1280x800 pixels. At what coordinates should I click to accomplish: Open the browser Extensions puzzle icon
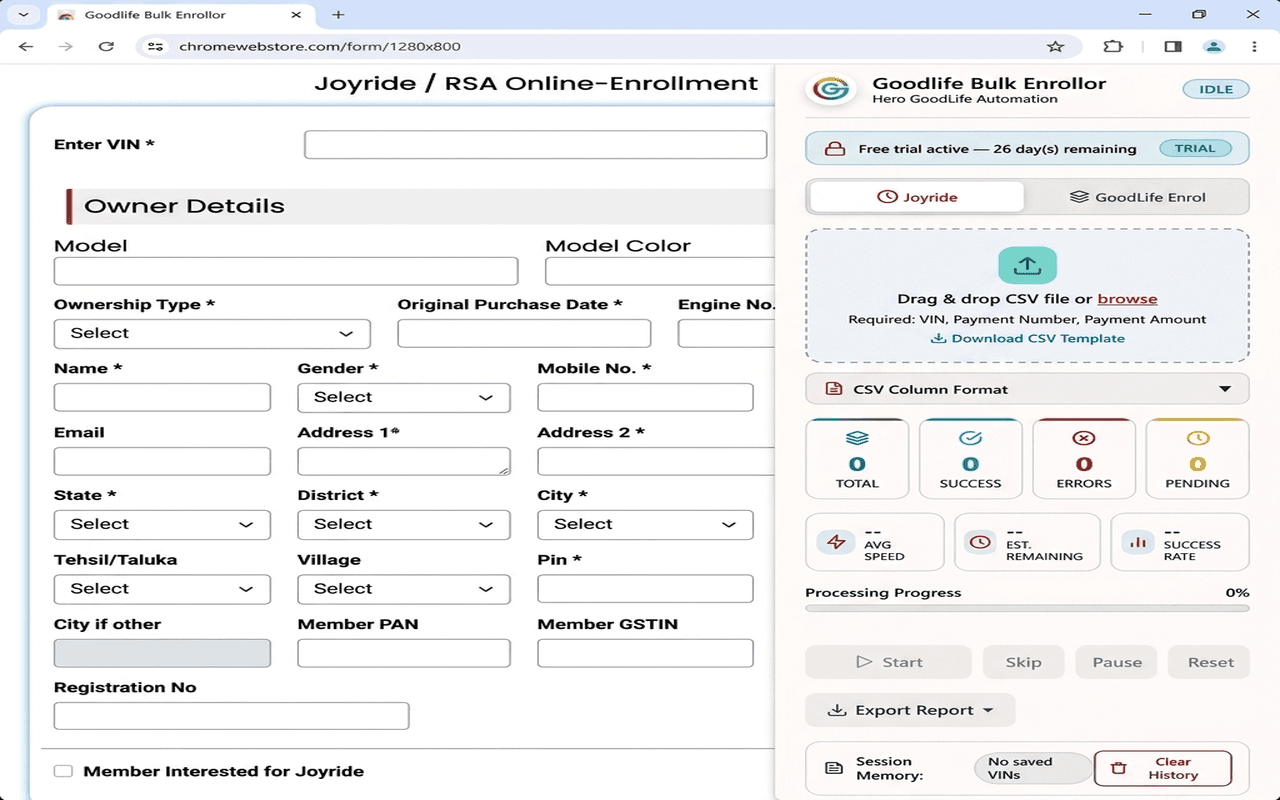pyautogui.click(x=1113, y=46)
